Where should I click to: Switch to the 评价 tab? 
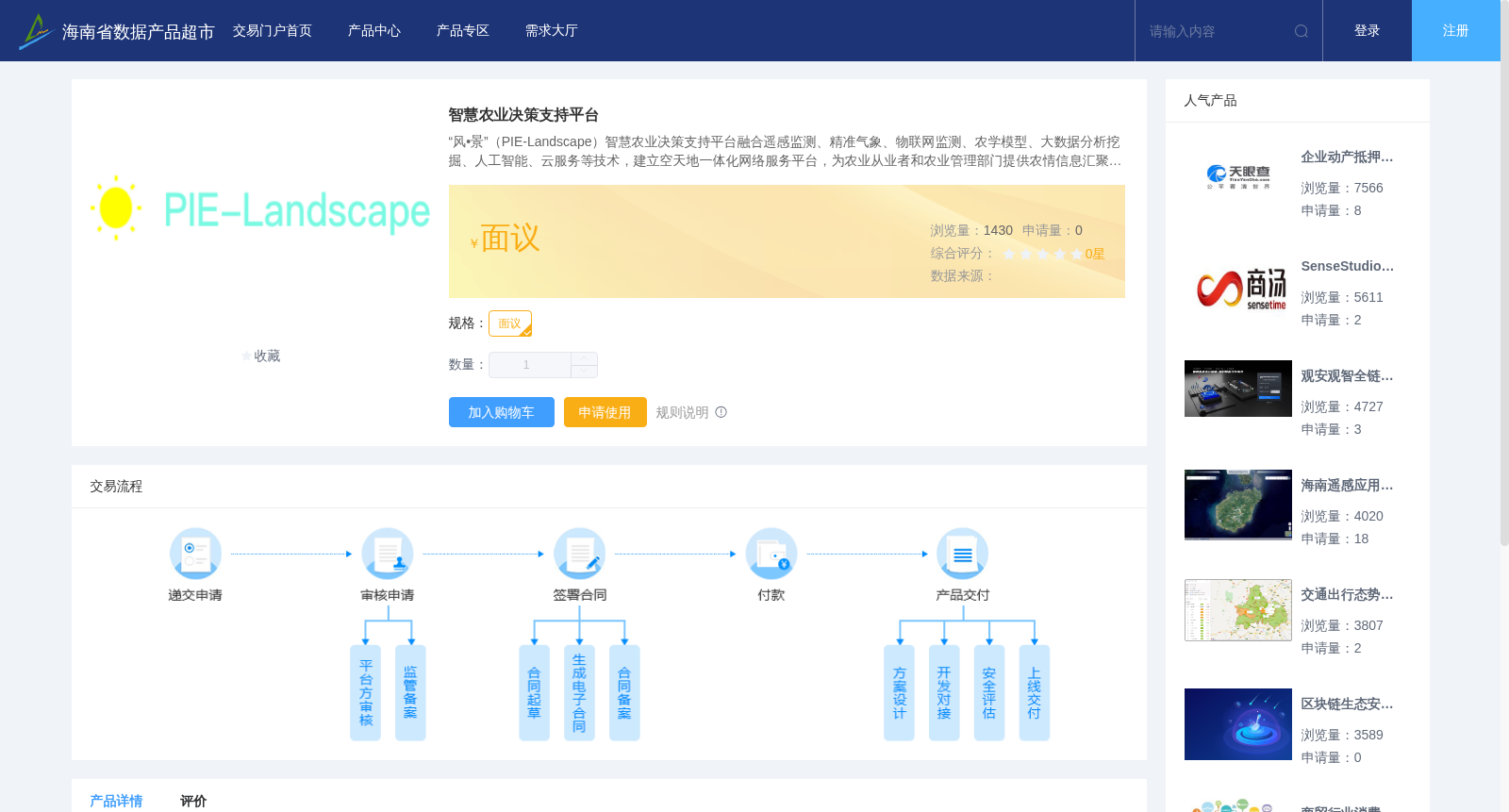(193, 801)
